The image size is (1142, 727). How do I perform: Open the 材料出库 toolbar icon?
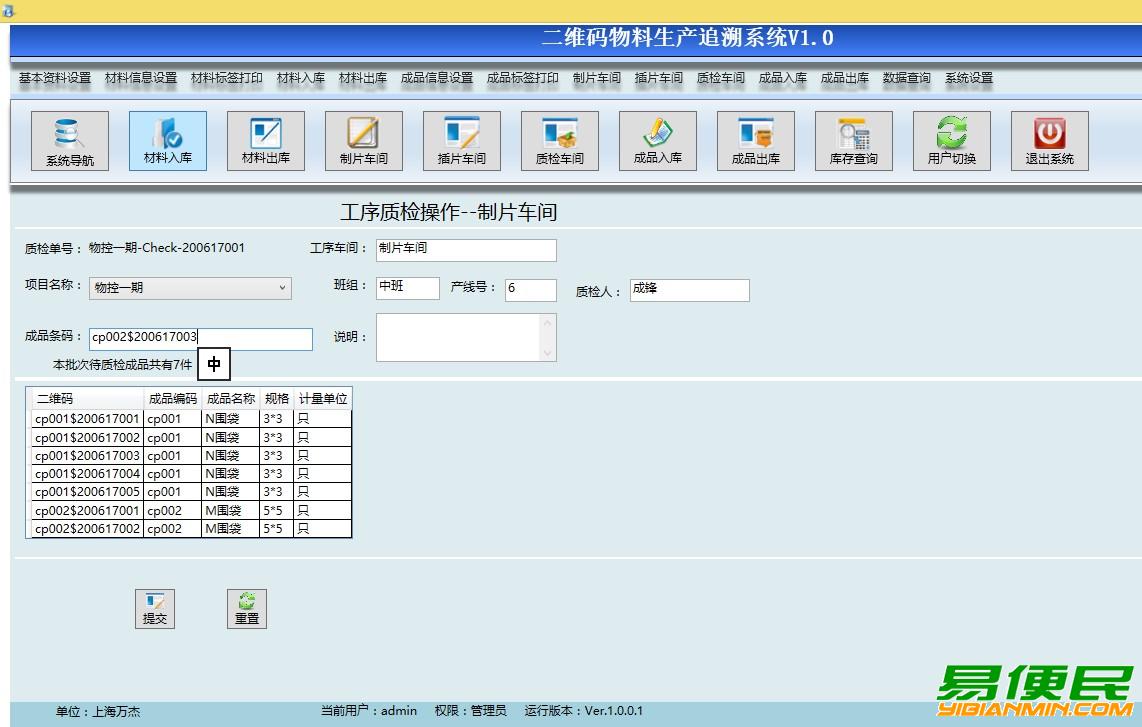[x=265, y=140]
